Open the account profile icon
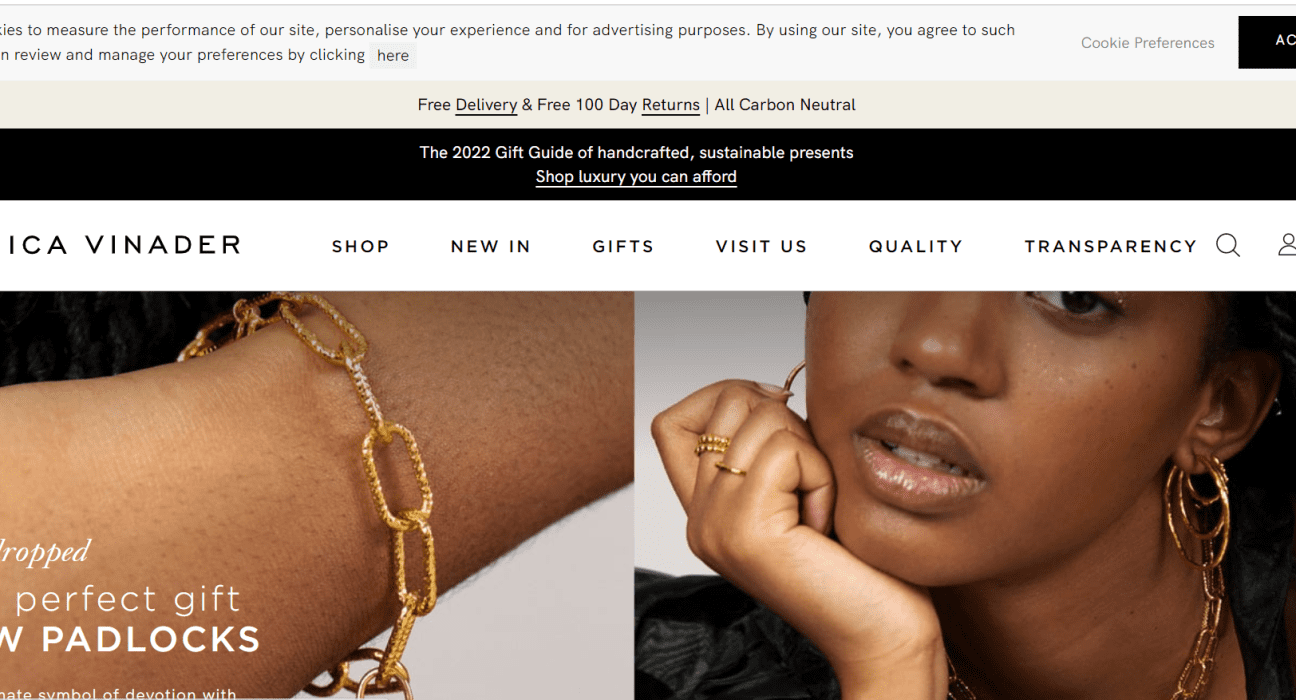 pyautogui.click(x=1287, y=245)
